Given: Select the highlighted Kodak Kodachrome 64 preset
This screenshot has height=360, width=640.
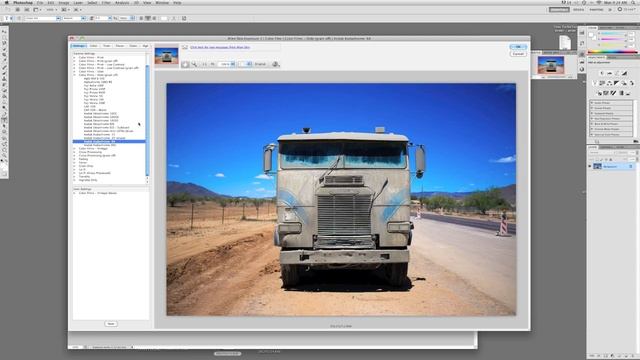Looking at the screenshot, I should pyautogui.click(x=109, y=142).
